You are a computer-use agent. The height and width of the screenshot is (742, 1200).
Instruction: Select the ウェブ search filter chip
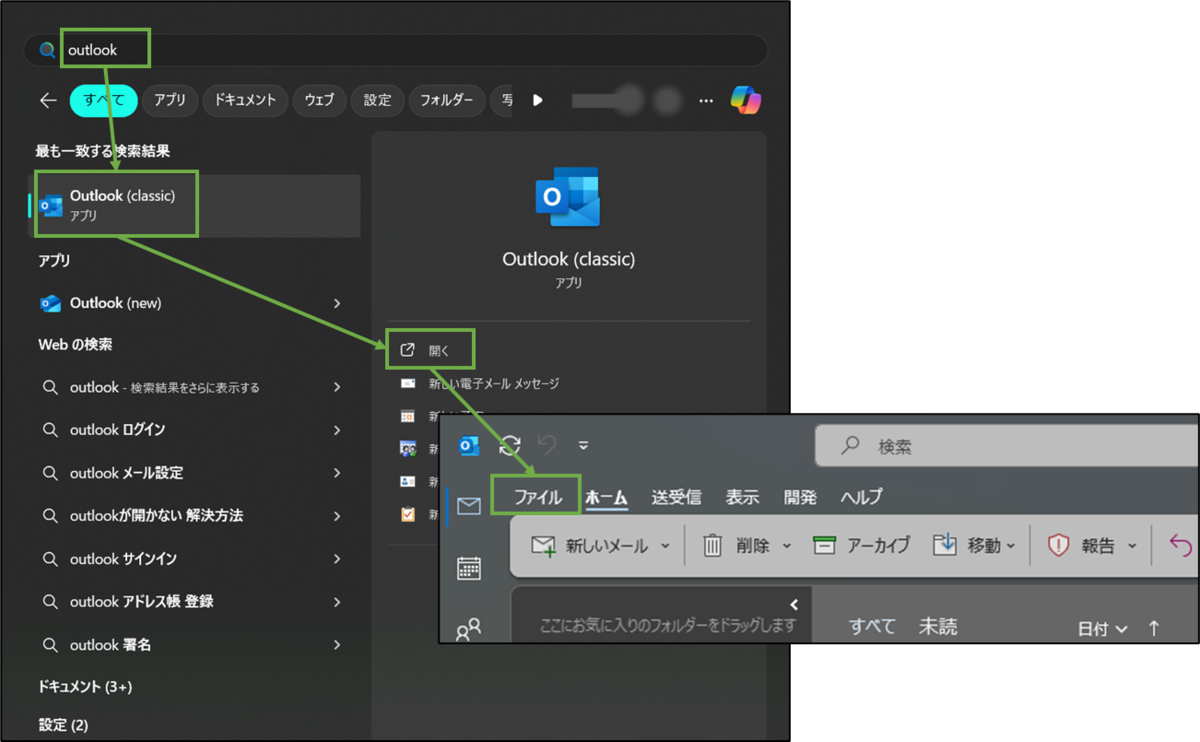click(319, 100)
